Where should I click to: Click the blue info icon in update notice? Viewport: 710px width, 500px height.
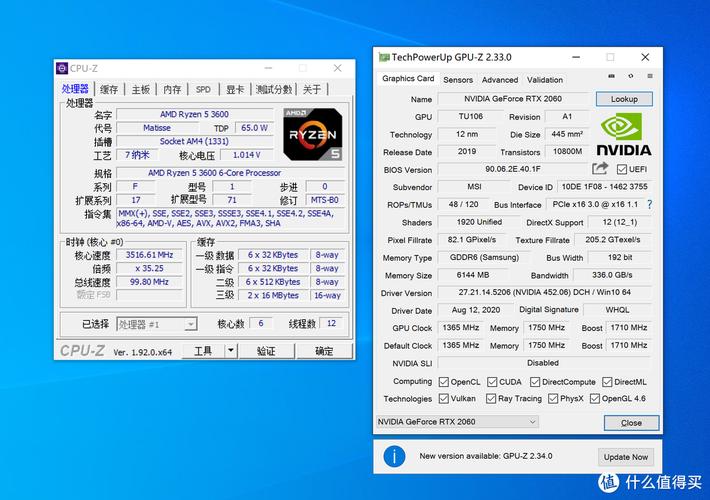tap(394, 457)
